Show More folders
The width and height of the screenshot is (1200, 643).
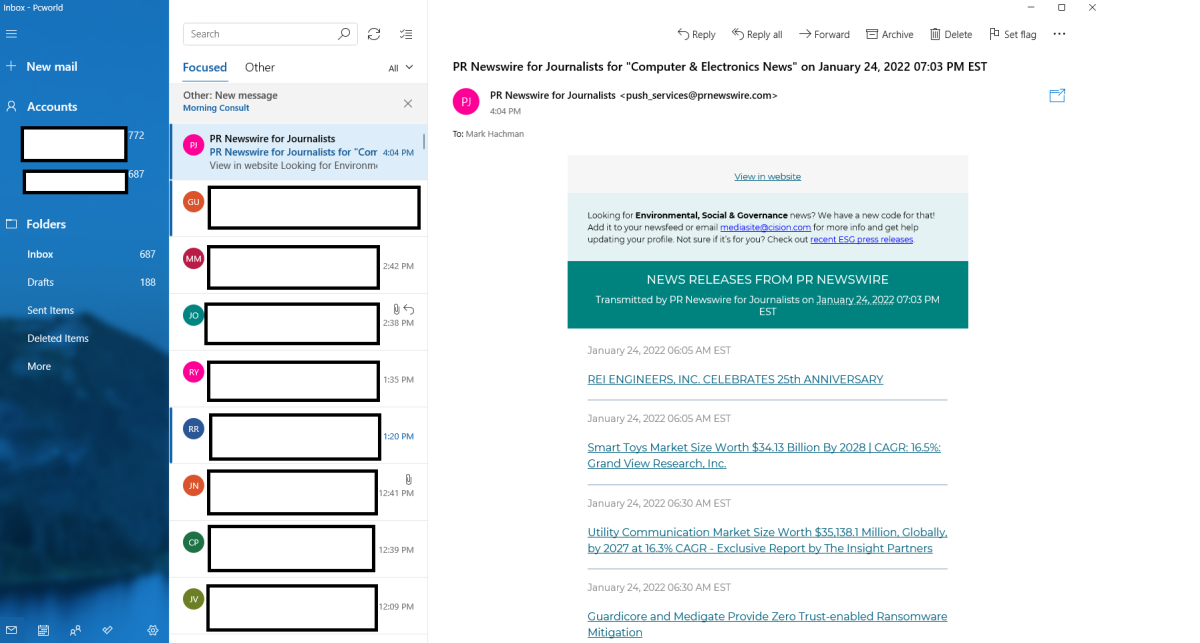click(84, 366)
